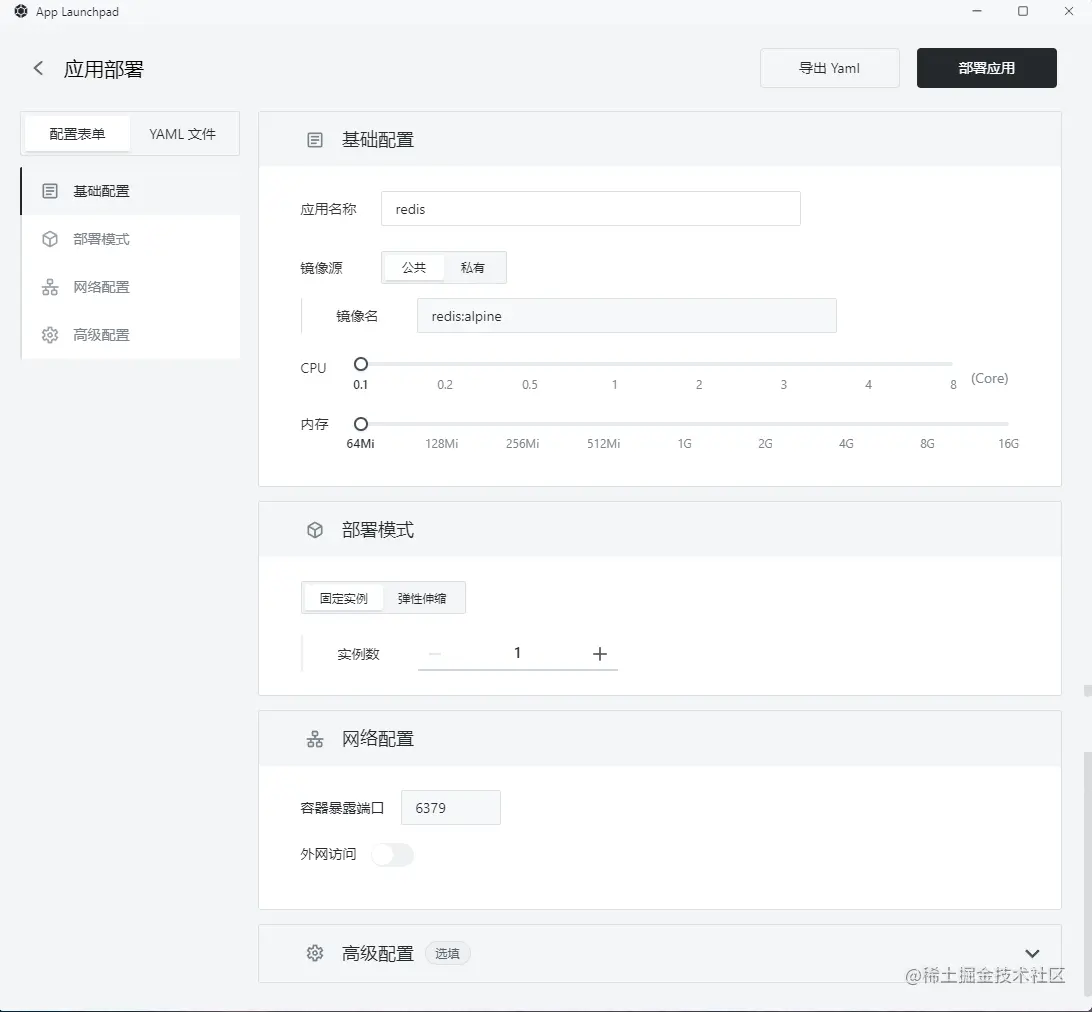Click the 4 core CPU label
Image resolution: width=1092 pixels, height=1012 pixels.
point(868,384)
